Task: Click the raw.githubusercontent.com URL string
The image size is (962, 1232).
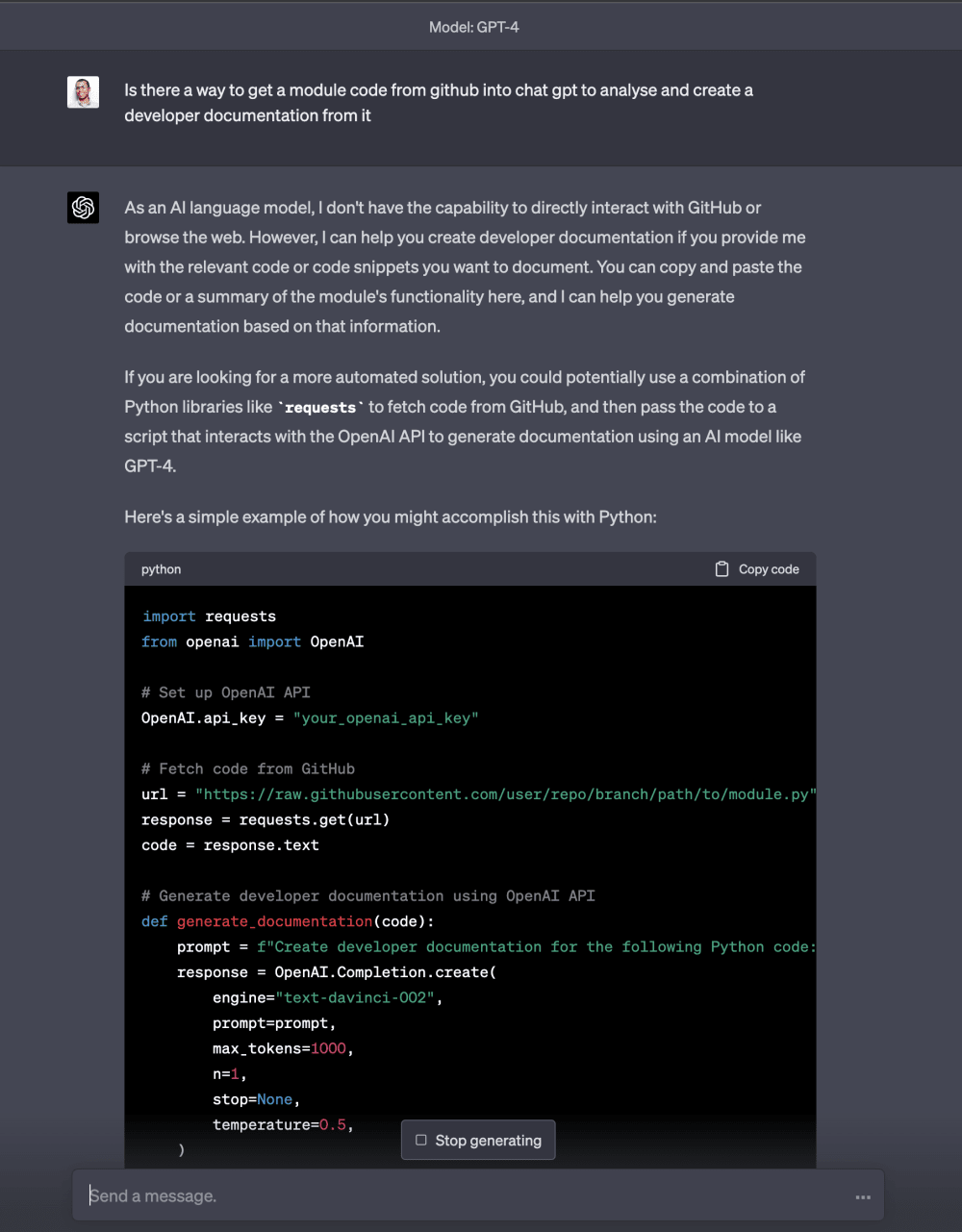Action: [505, 794]
